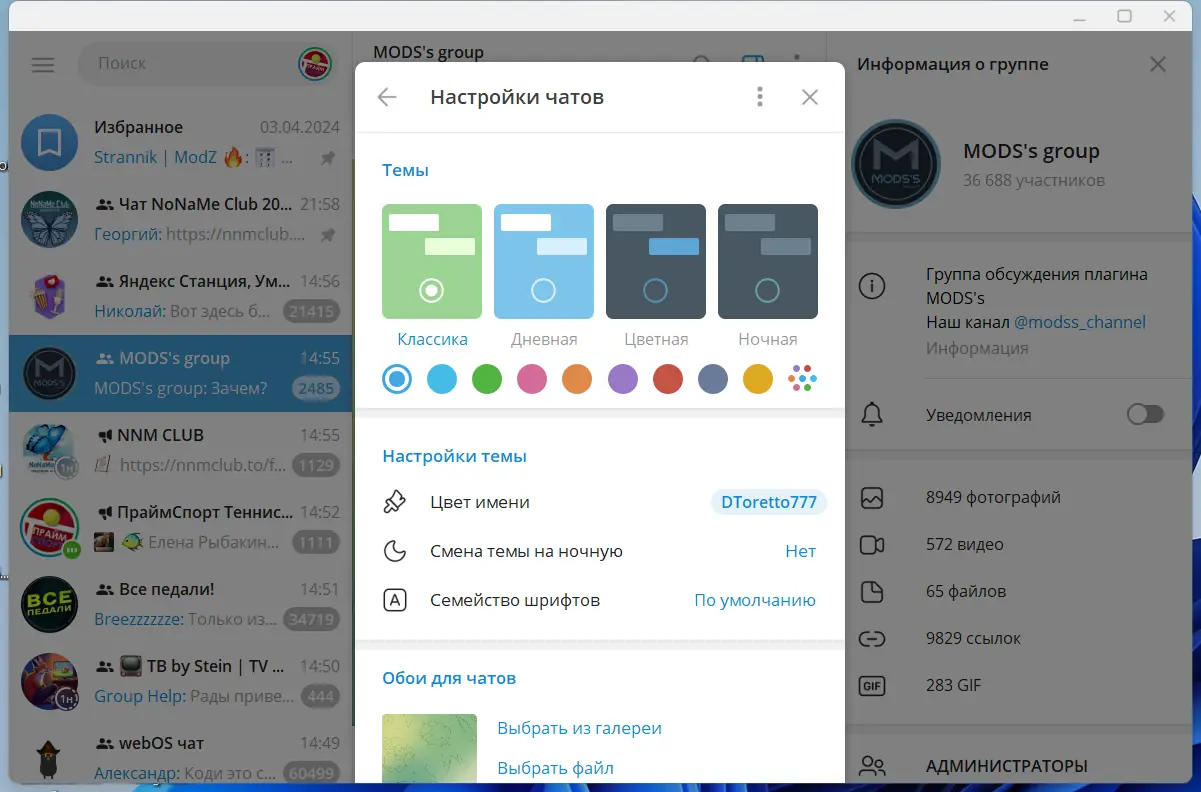
Task: Open the hamburger menu in sidebar
Action: click(x=42, y=64)
